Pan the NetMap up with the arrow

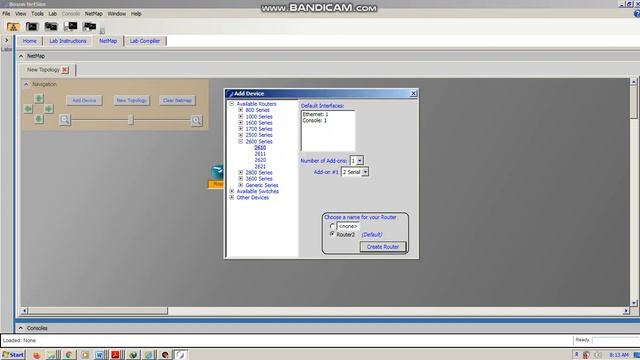click(x=38, y=98)
